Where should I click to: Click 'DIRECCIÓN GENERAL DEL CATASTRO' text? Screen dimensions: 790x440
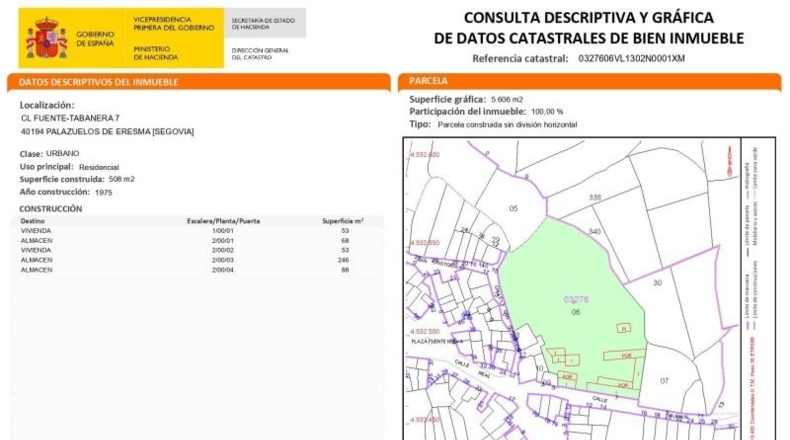point(260,54)
